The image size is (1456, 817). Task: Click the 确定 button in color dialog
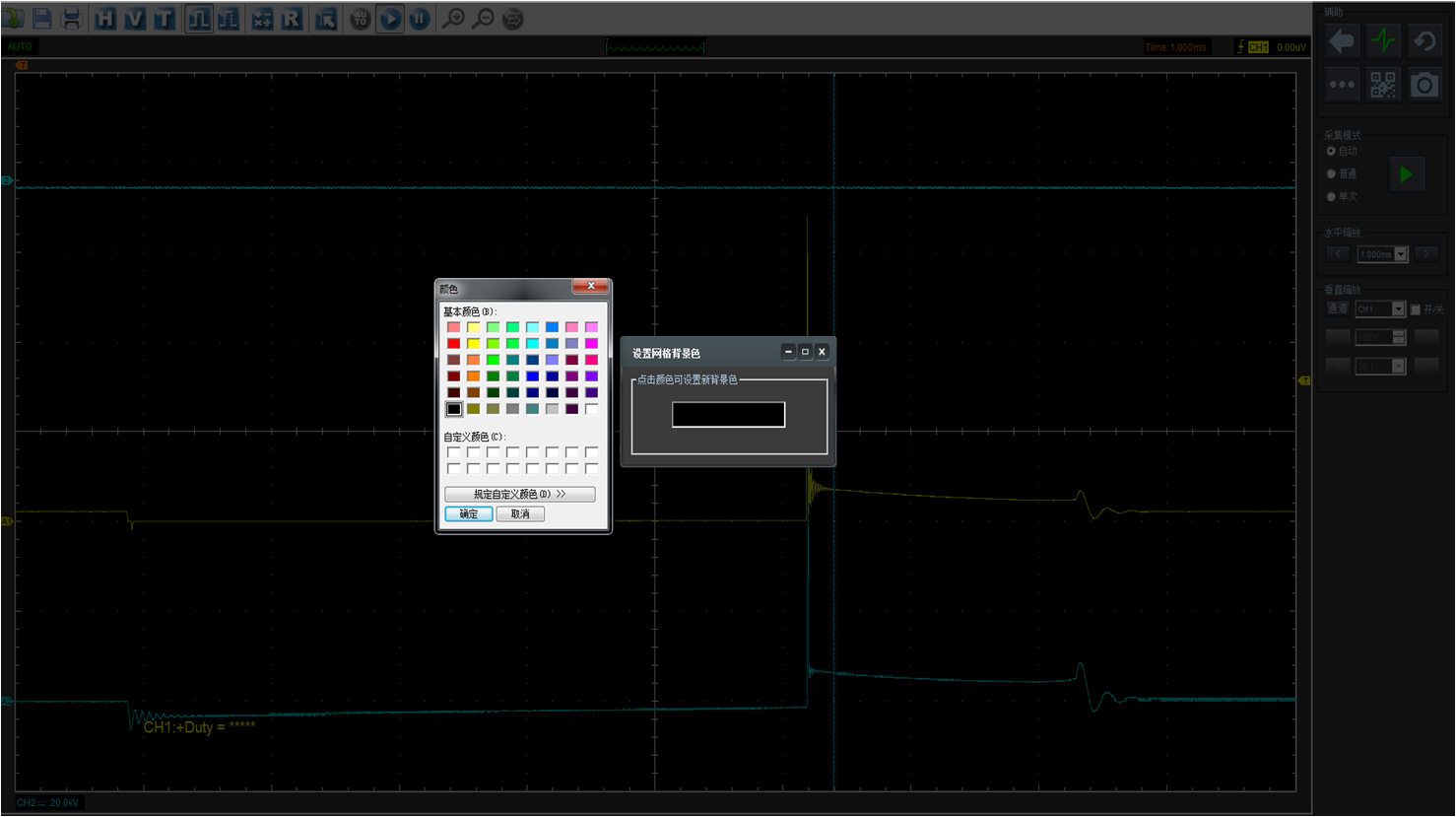pyautogui.click(x=468, y=514)
